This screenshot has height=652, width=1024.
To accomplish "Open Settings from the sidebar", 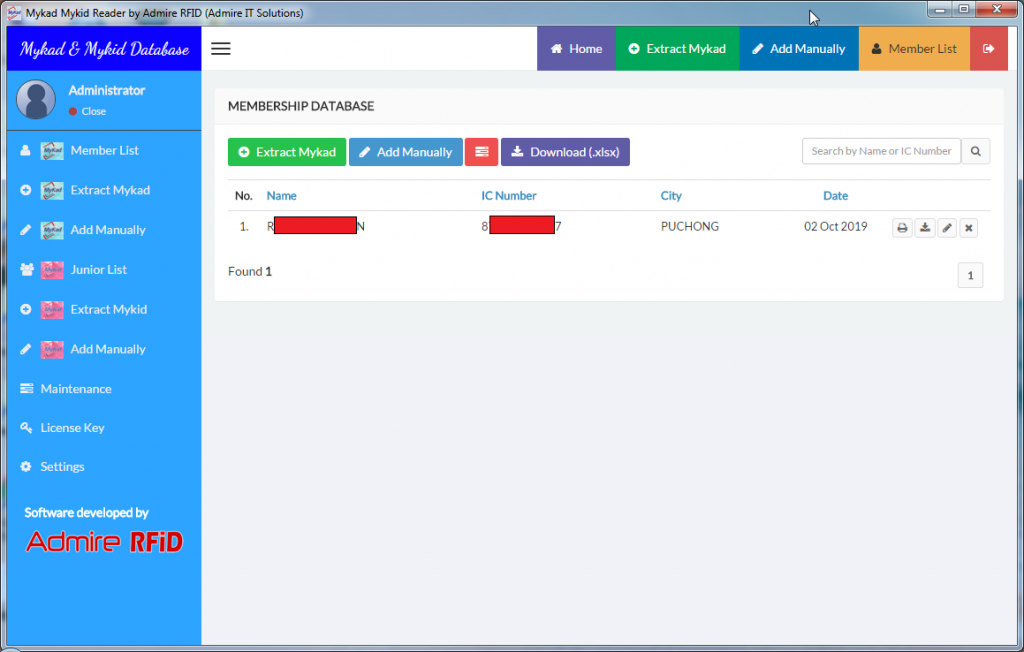I will point(62,467).
